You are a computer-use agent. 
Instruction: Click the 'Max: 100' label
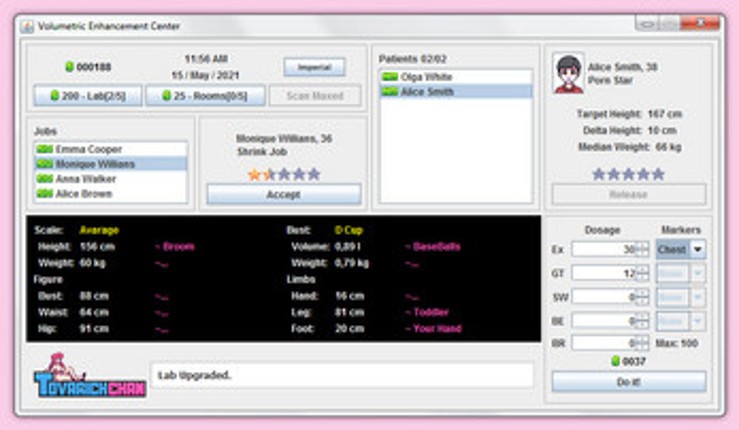[677, 343]
